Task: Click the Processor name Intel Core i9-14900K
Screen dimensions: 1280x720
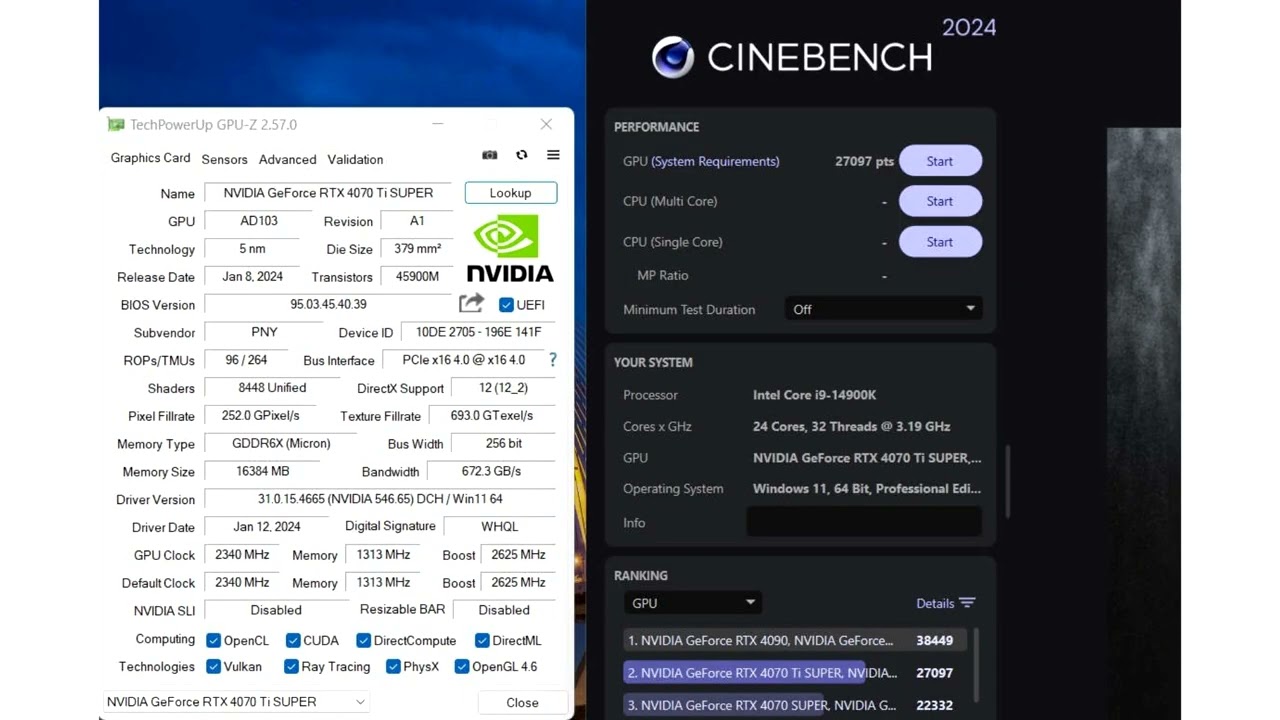Action: [814, 395]
